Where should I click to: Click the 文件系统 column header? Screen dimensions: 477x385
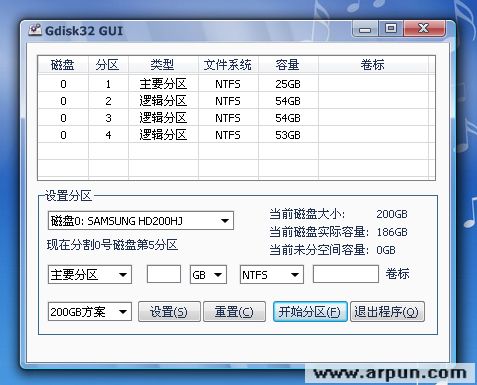coord(228,64)
